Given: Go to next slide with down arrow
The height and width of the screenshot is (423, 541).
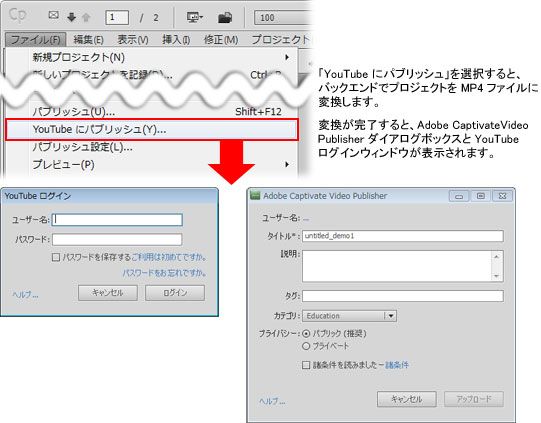Looking at the screenshot, I should [x=71, y=17].
